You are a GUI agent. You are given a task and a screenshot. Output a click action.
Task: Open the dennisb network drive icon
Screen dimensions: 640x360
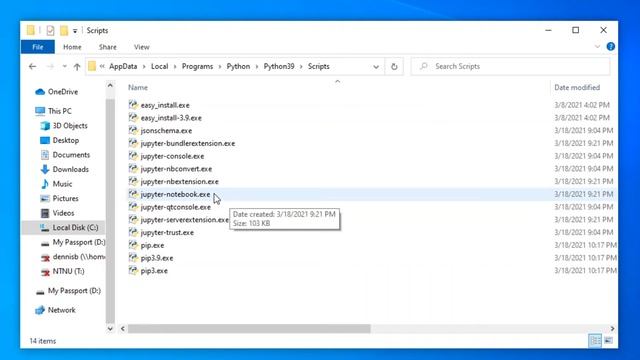coord(45,257)
